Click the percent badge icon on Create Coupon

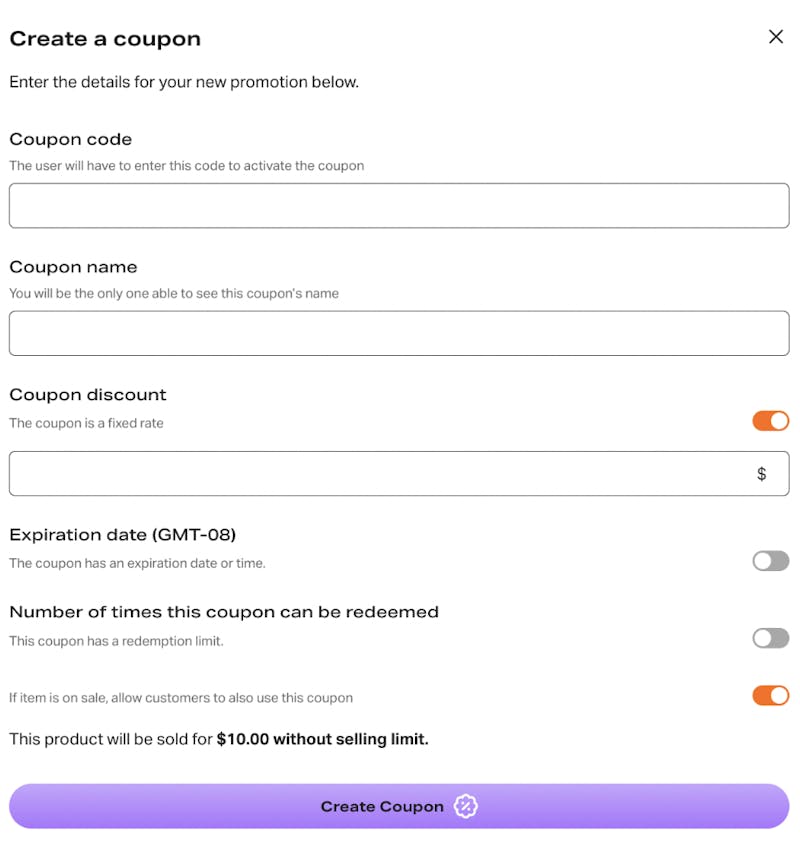[x=466, y=806]
